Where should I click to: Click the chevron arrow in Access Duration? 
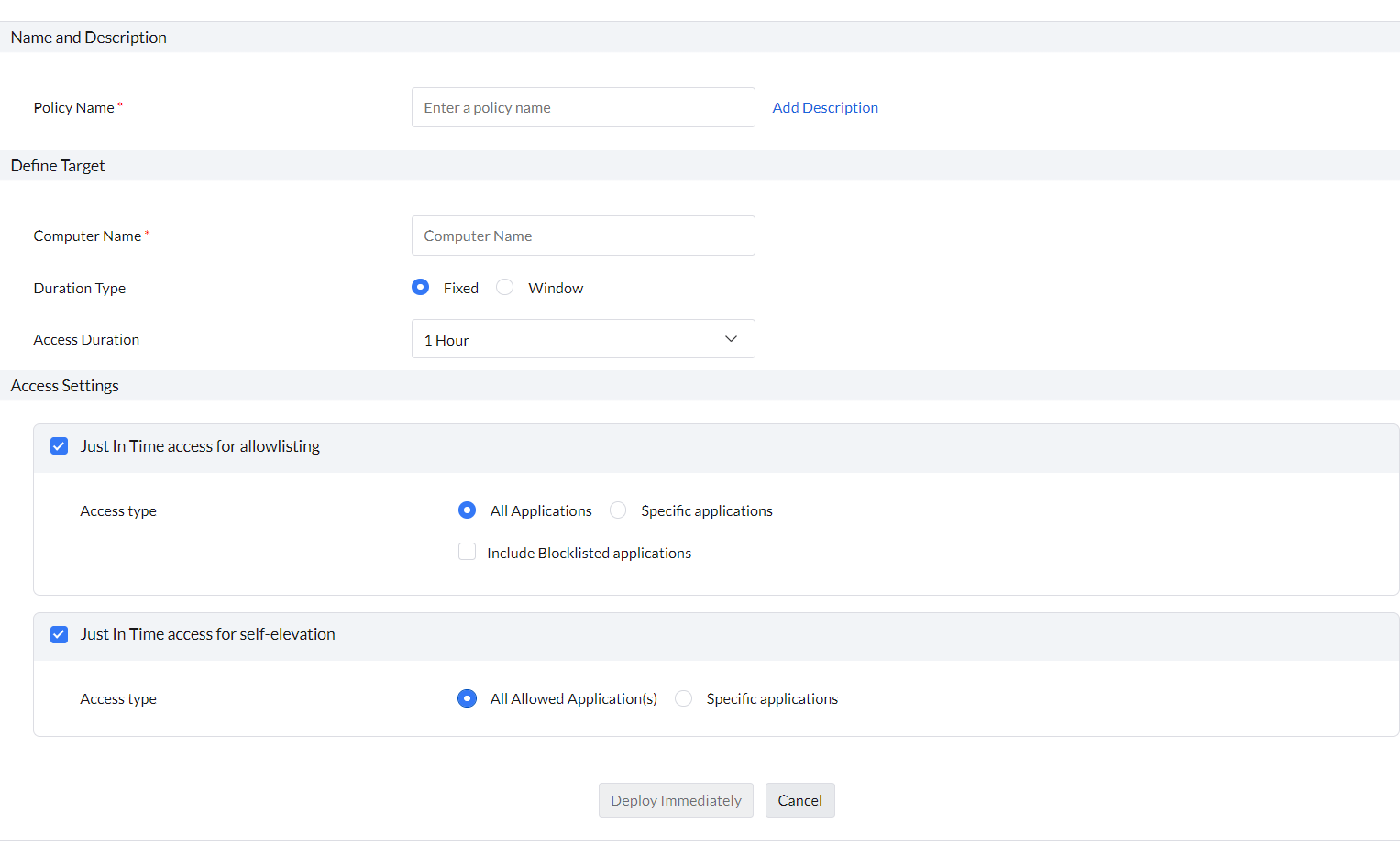pyautogui.click(x=731, y=339)
